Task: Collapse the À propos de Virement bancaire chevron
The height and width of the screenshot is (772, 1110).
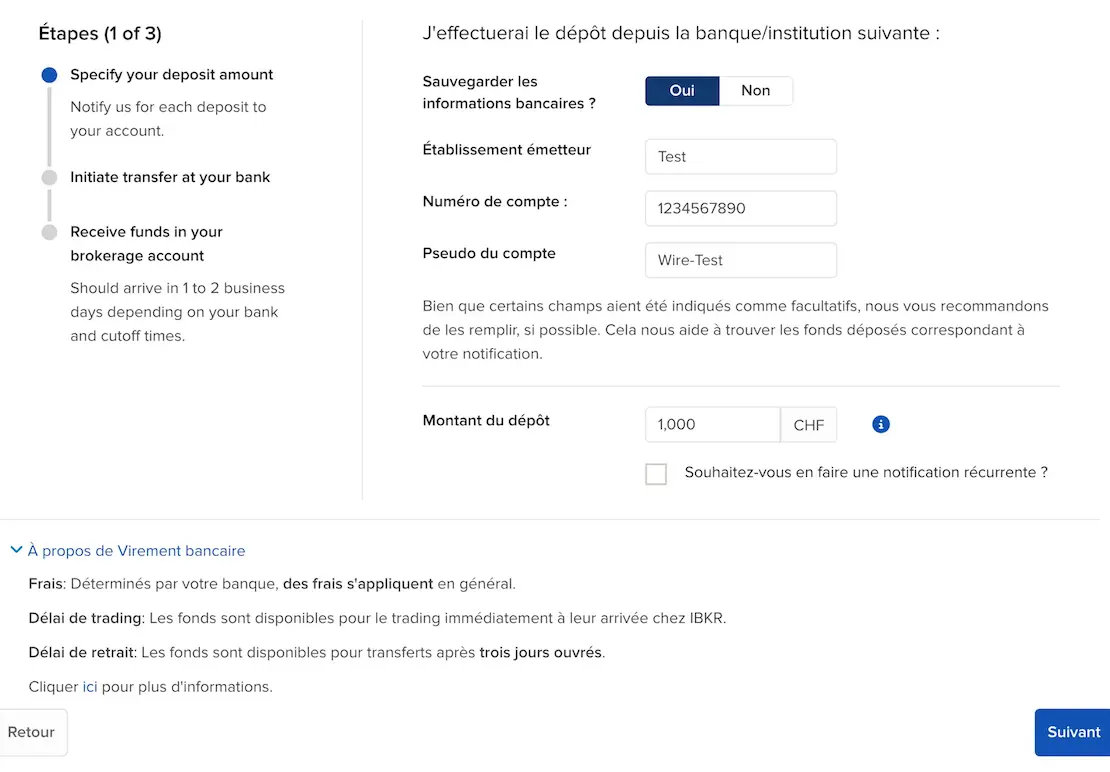Action: pyautogui.click(x=16, y=550)
